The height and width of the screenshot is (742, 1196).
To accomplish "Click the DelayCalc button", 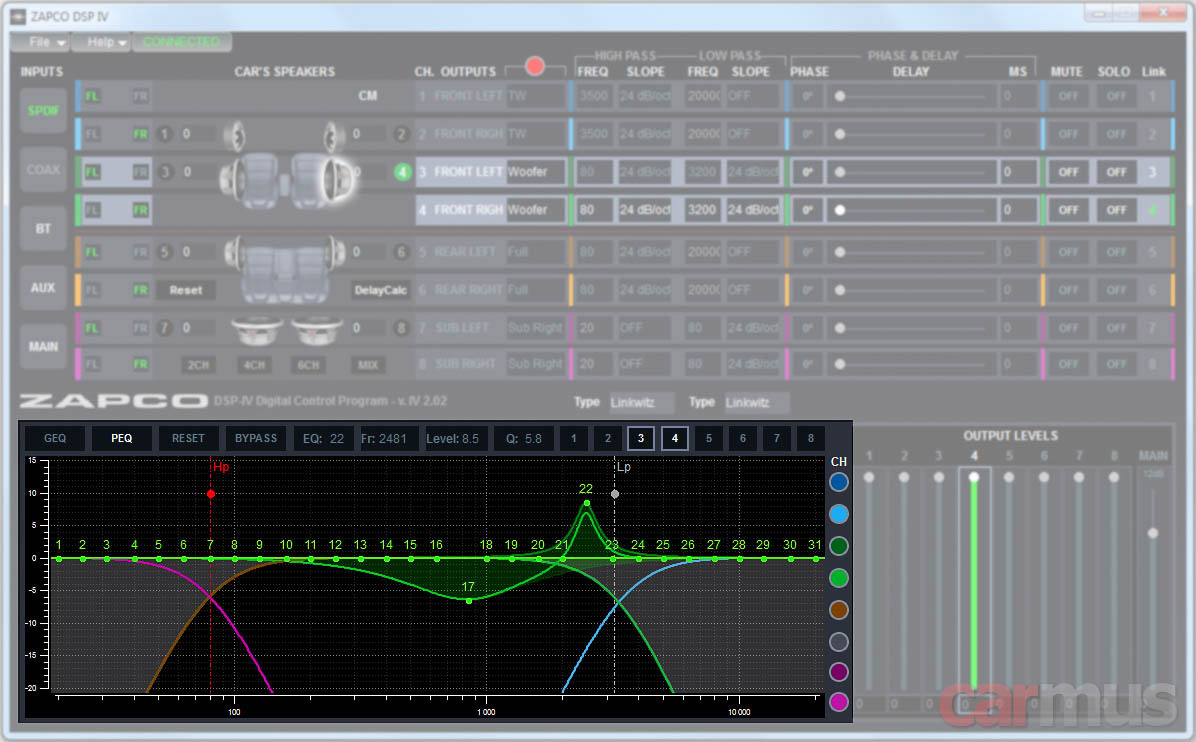I will pos(380,290).
